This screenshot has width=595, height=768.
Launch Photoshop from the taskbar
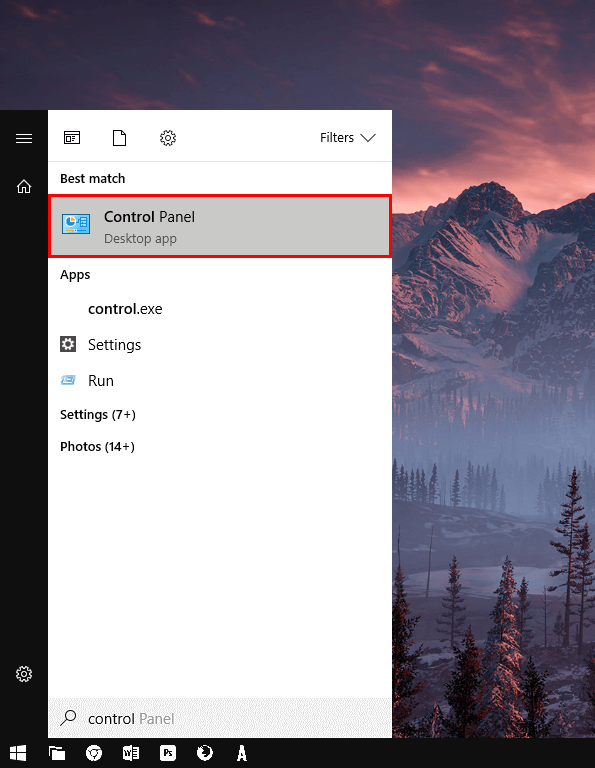[168, 753]
